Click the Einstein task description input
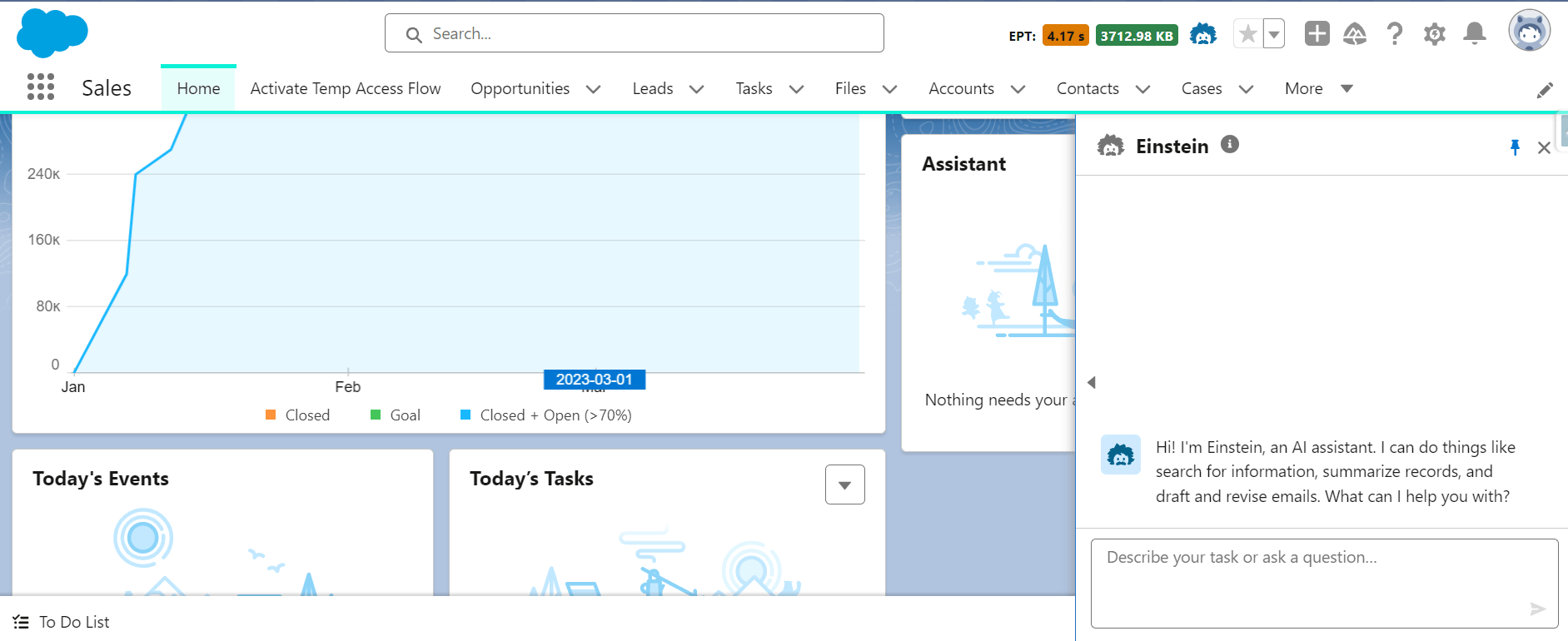Screen dimensions: 1568x641 click(x=1324, y=583)
